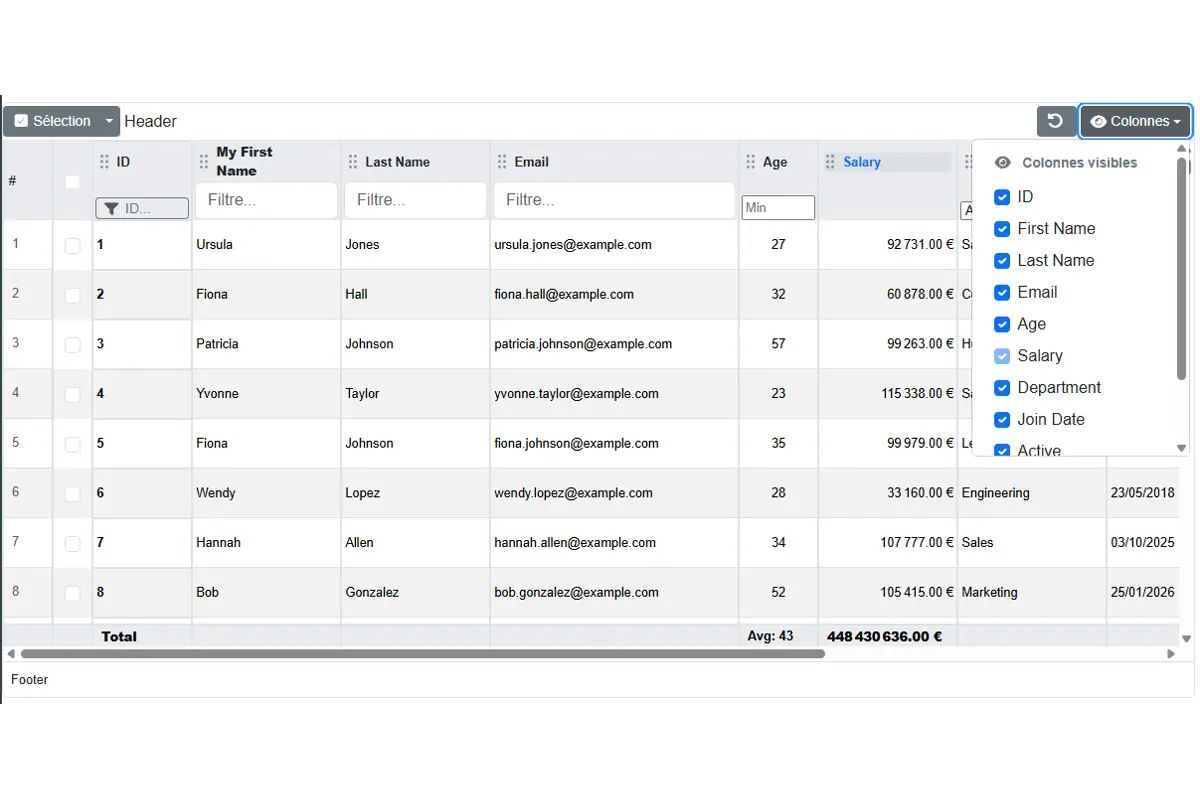Open the Colonnes dropdown button

[1135, 121]
